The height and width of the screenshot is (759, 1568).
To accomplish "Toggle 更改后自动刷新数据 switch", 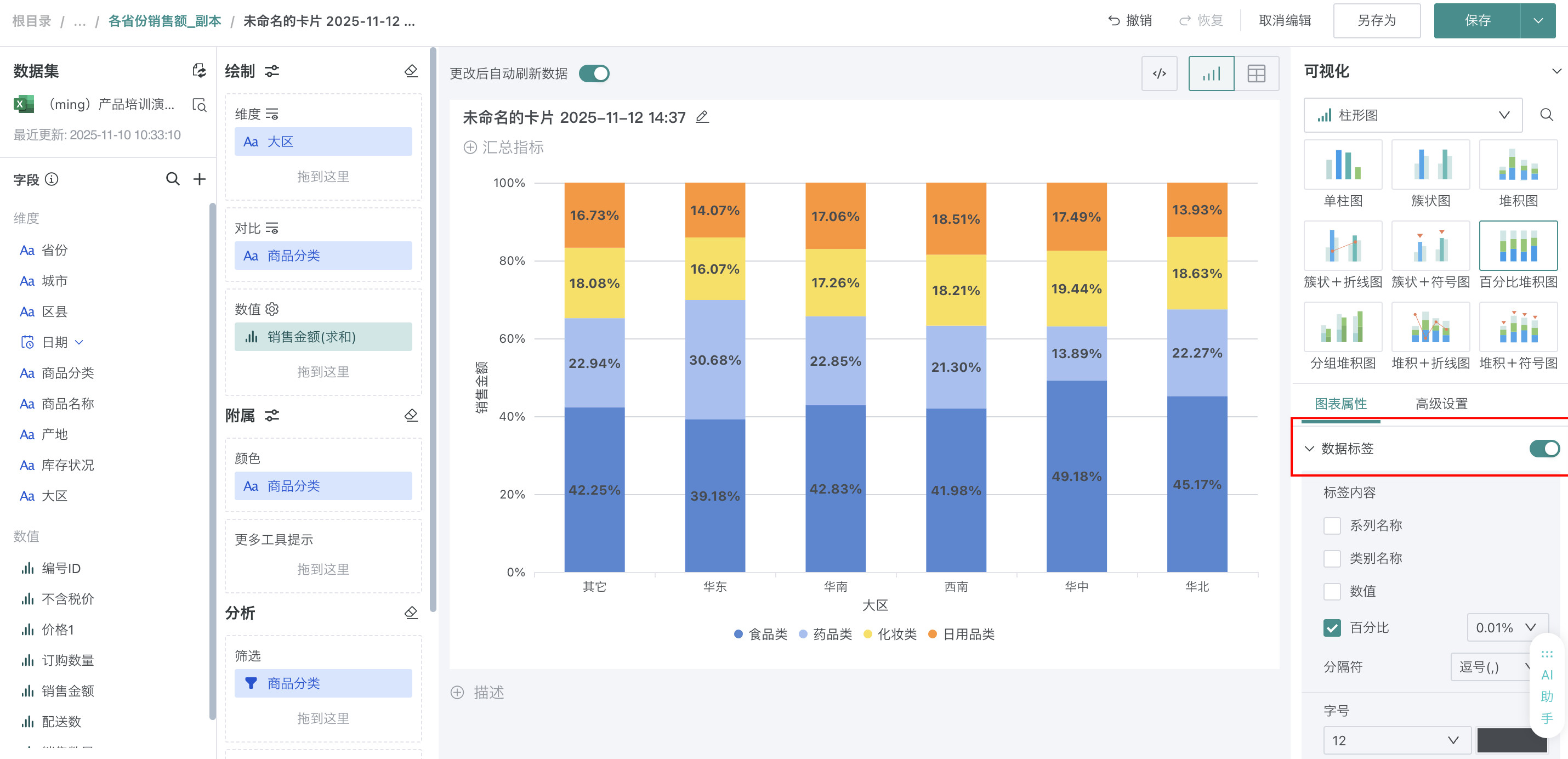I will click(x=593, y=73).
